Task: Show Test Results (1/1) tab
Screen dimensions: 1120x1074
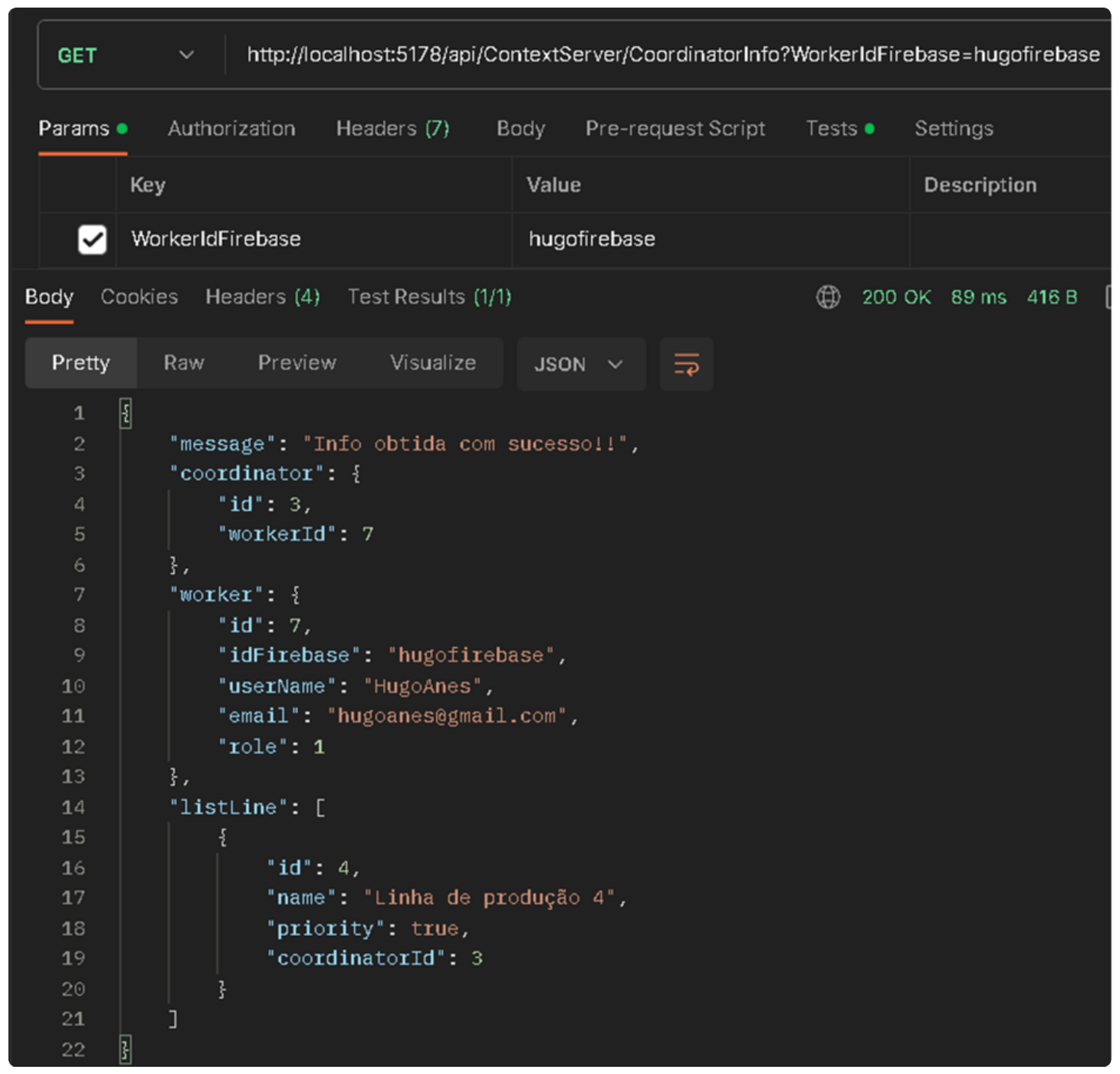Action: tap(429, 297)
